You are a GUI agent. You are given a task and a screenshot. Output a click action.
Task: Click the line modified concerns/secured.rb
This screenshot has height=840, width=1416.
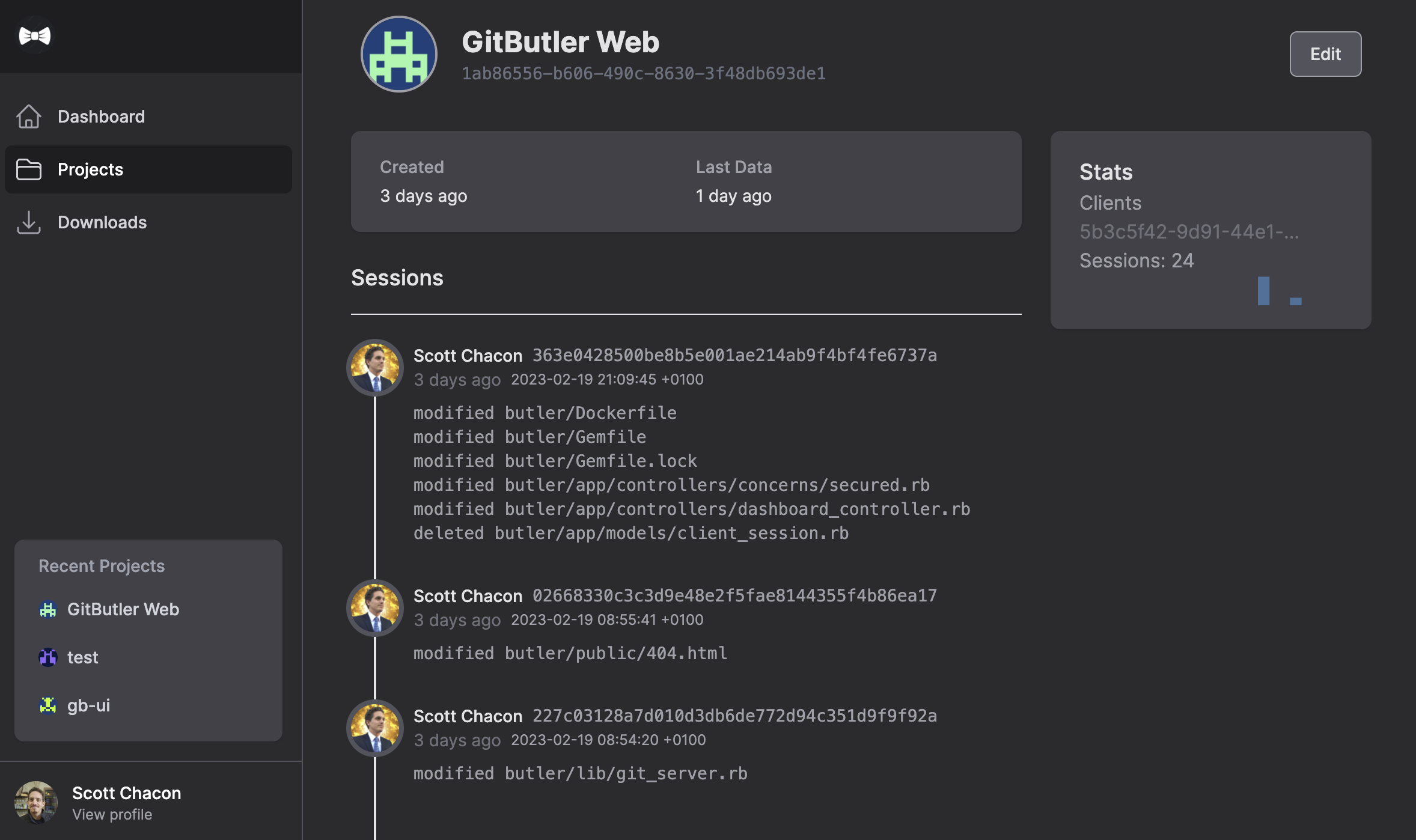pyautogui.click(x=672, y=485)
